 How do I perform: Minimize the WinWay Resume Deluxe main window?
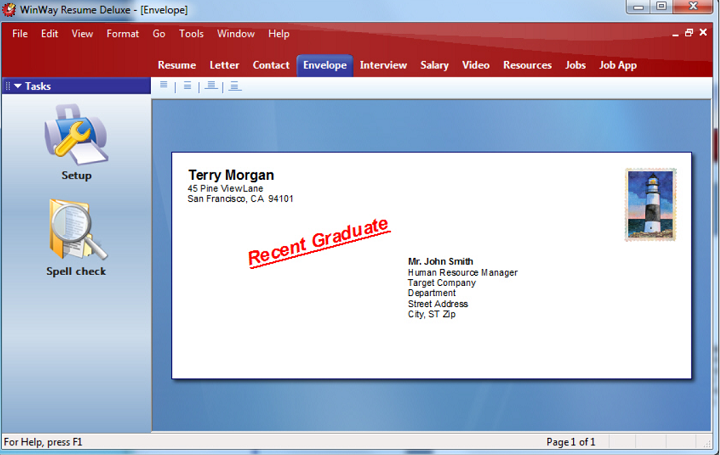click(638, 7)
